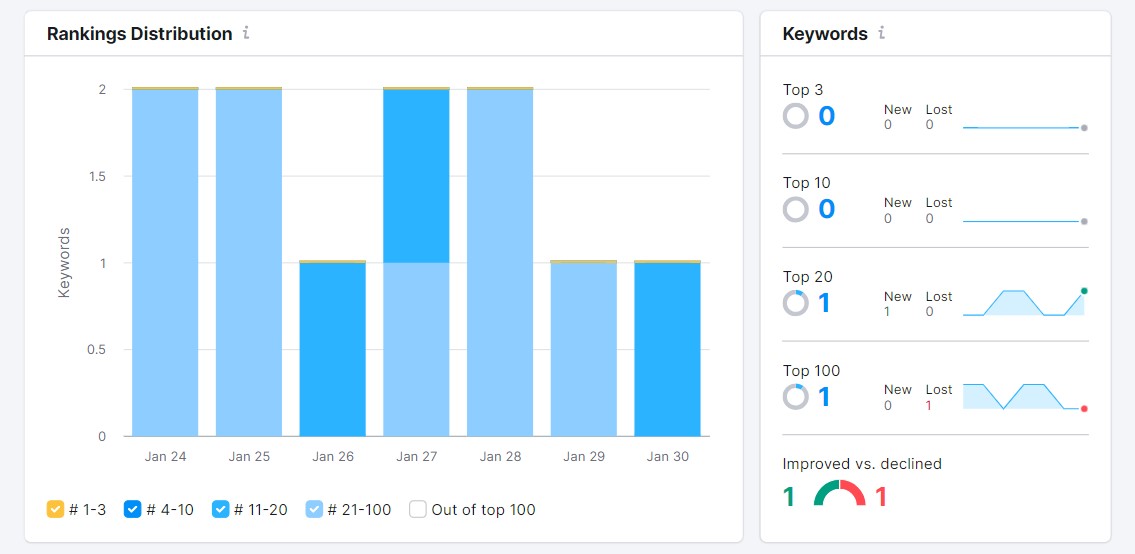Select the Jan 25 bar in chart
The width and height of the screenshot is (1135, 554).
249,261
